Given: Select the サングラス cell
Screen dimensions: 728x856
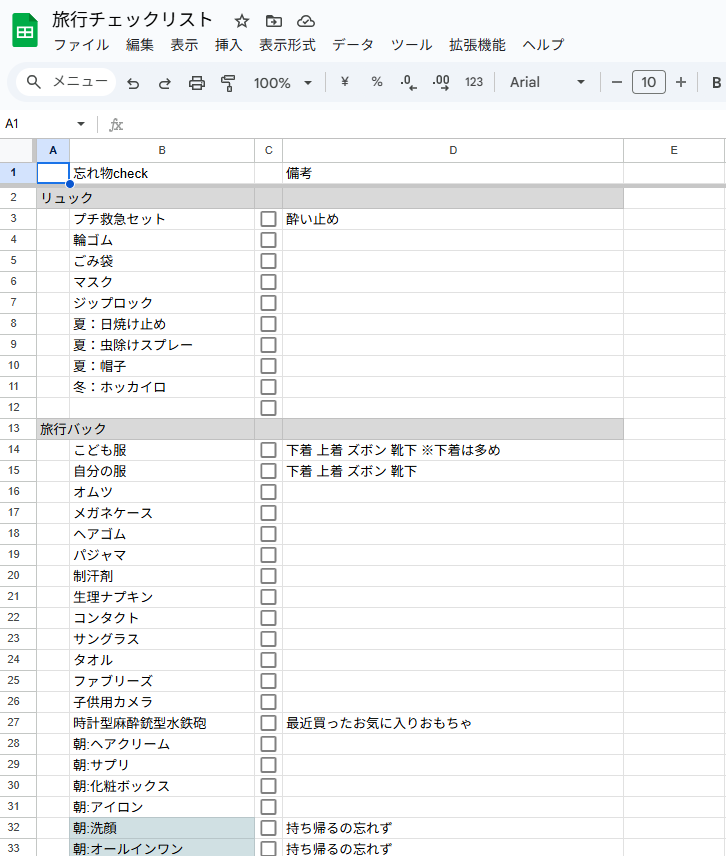Looking at the screenshot, I should pyautogui.click(x=162, y=639).
